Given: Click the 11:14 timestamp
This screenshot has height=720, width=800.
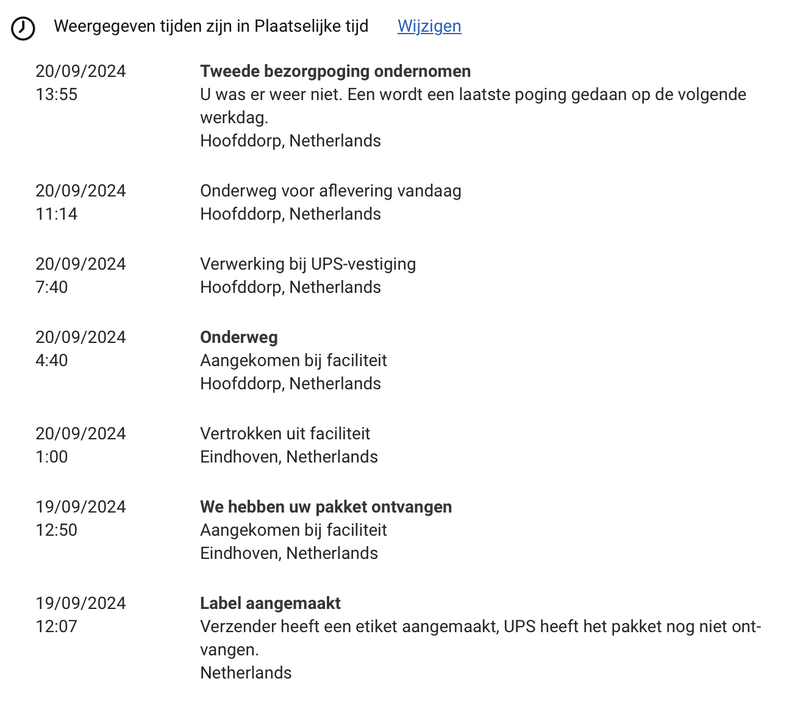Looking at the screenshot, I should (x=56, y=214).
